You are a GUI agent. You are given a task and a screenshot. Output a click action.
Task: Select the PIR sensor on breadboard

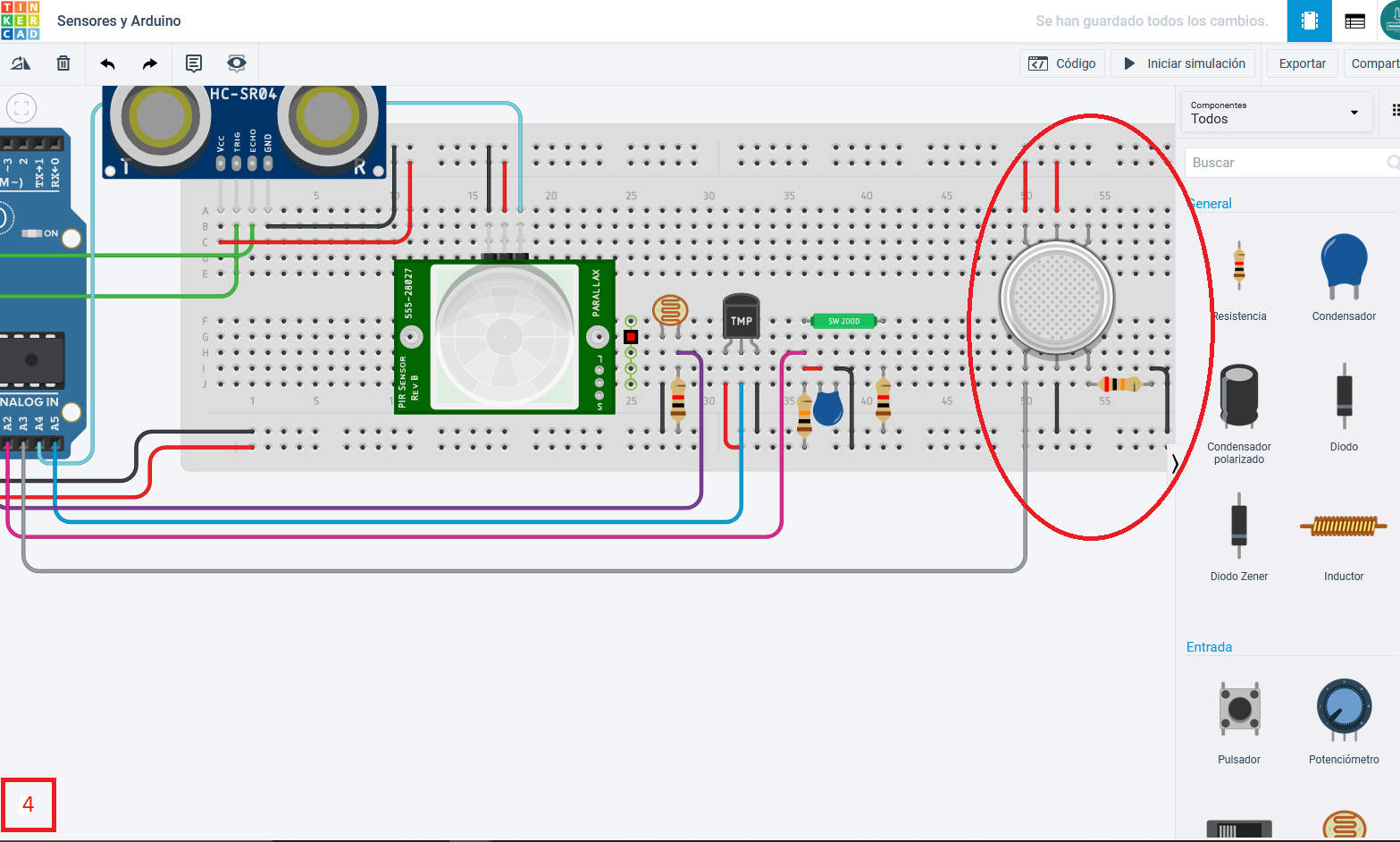[505, 336]
